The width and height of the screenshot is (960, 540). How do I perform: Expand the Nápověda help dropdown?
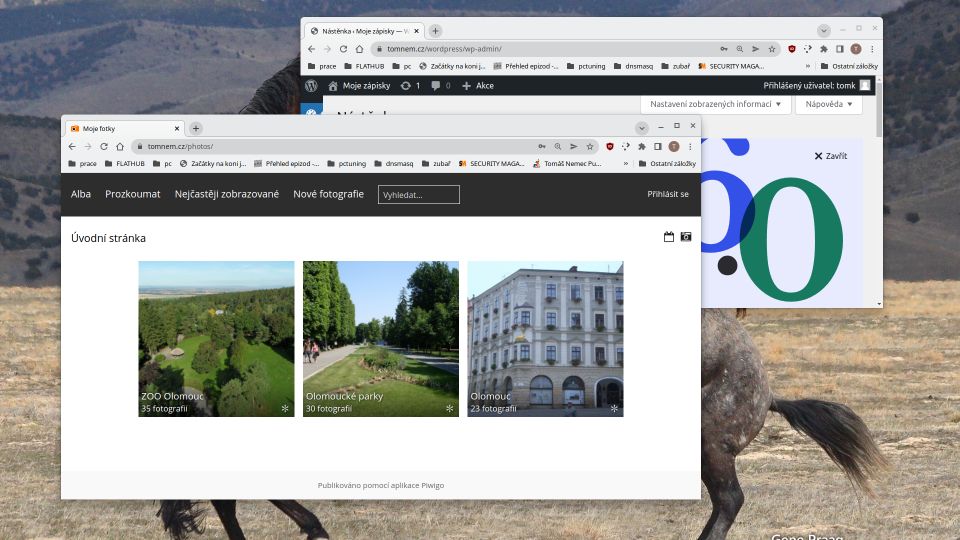click(x=828, y=104)
